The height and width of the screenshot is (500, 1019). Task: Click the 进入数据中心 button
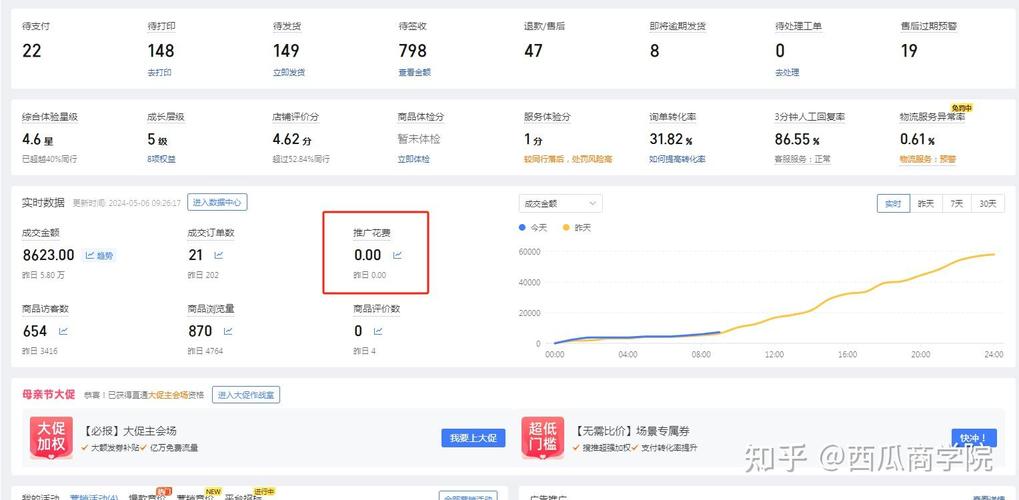(217, 202)
